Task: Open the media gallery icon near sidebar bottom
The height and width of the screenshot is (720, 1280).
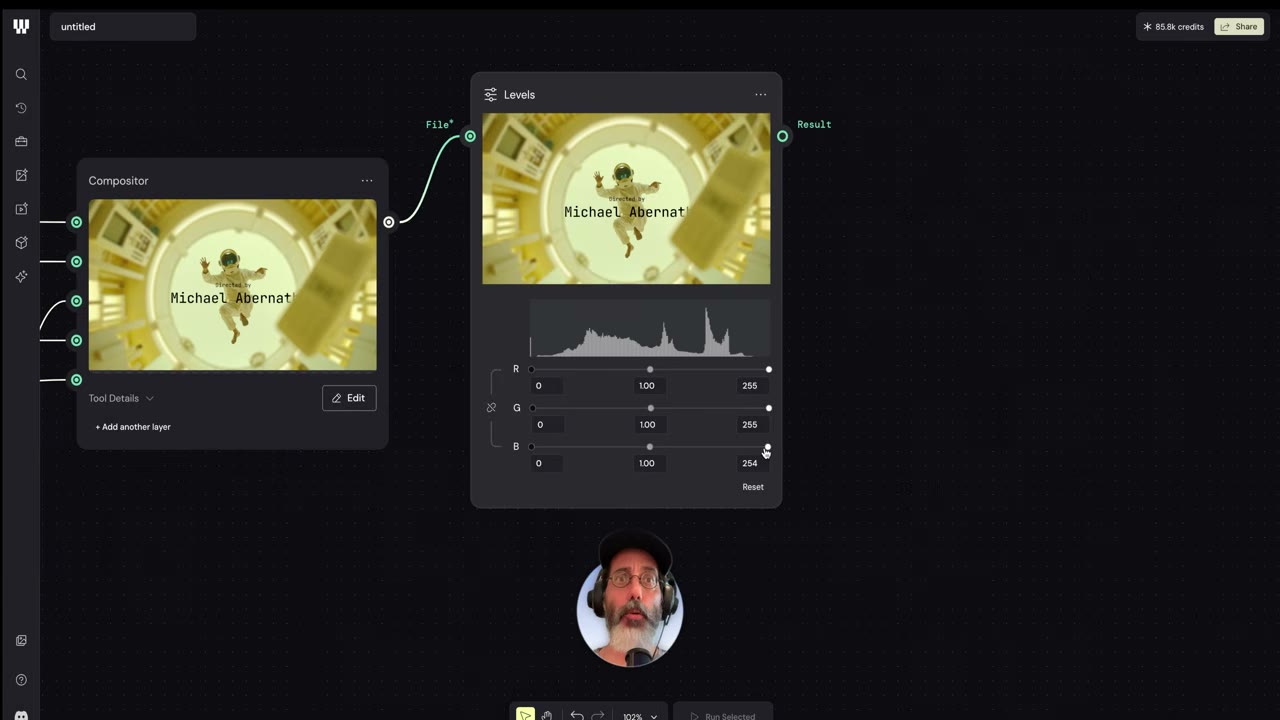Action: tap(21, 640)
